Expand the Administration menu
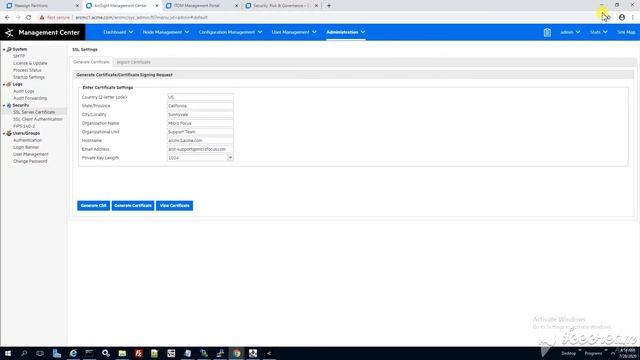 346,32
